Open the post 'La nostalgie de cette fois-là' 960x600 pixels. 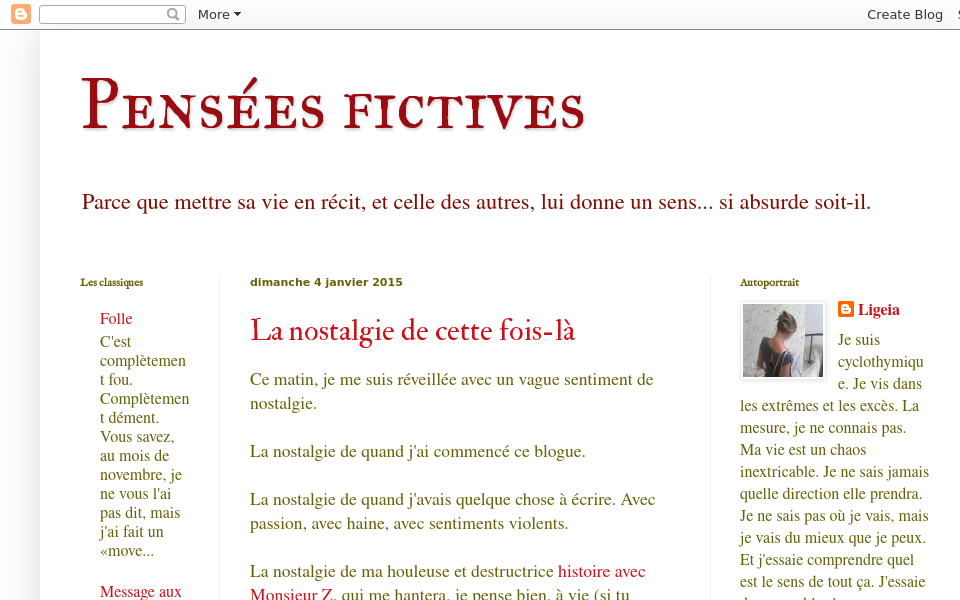412,330
